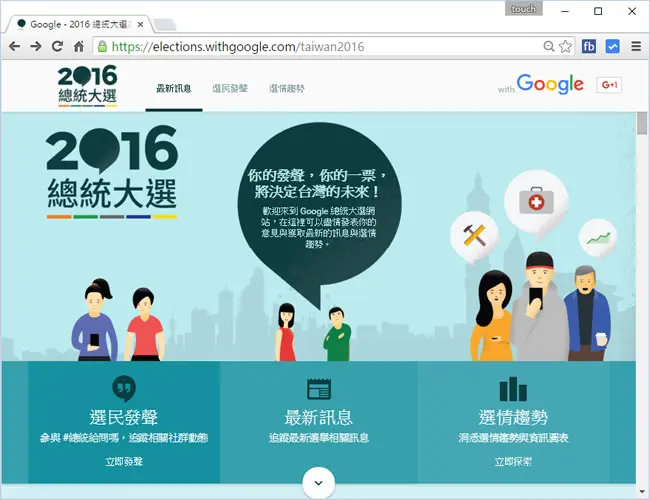
Task: Click the newspaper icon above 最新訊息
Action: [319, 389]
